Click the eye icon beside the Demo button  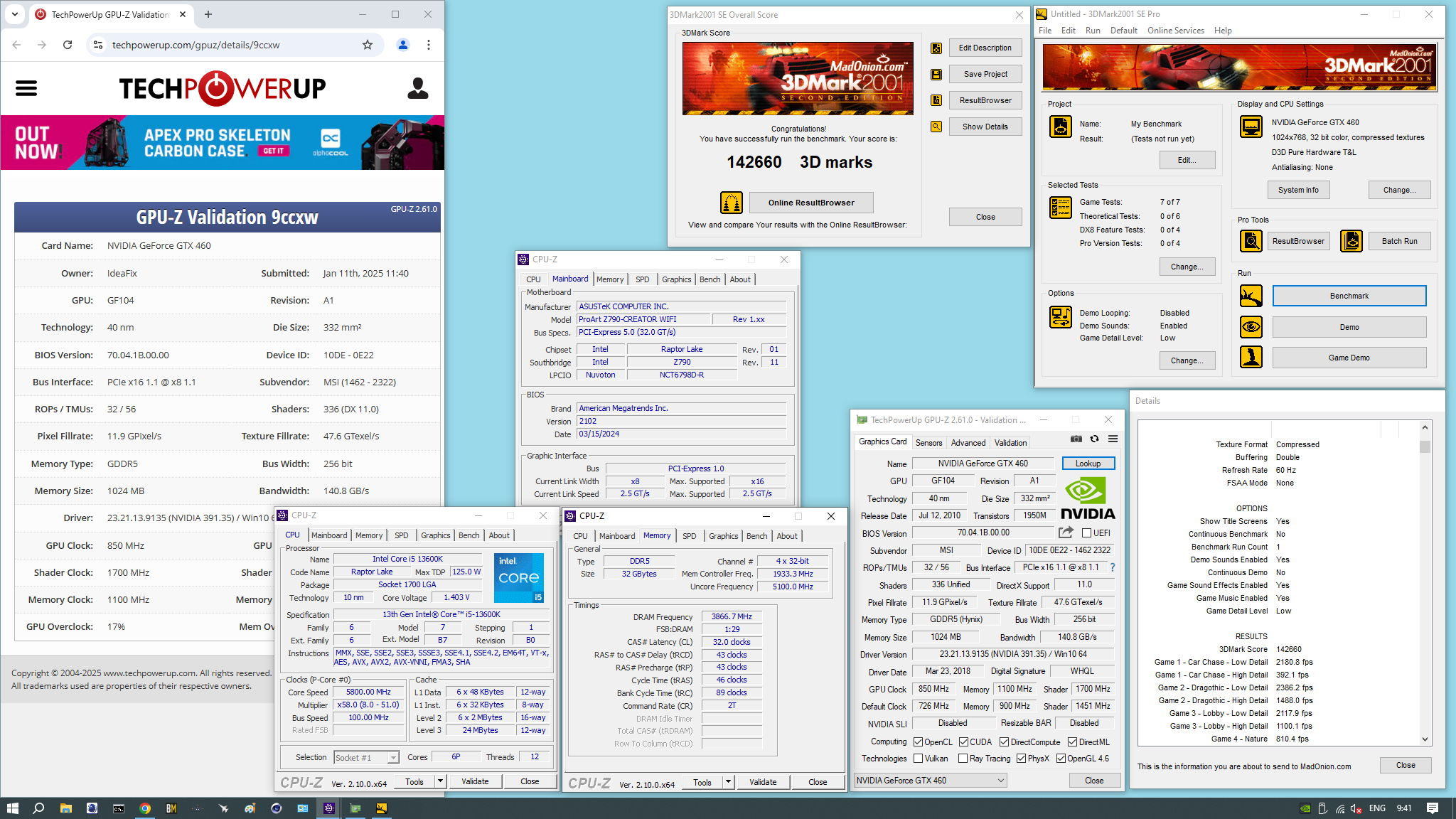coord(1251,327)
